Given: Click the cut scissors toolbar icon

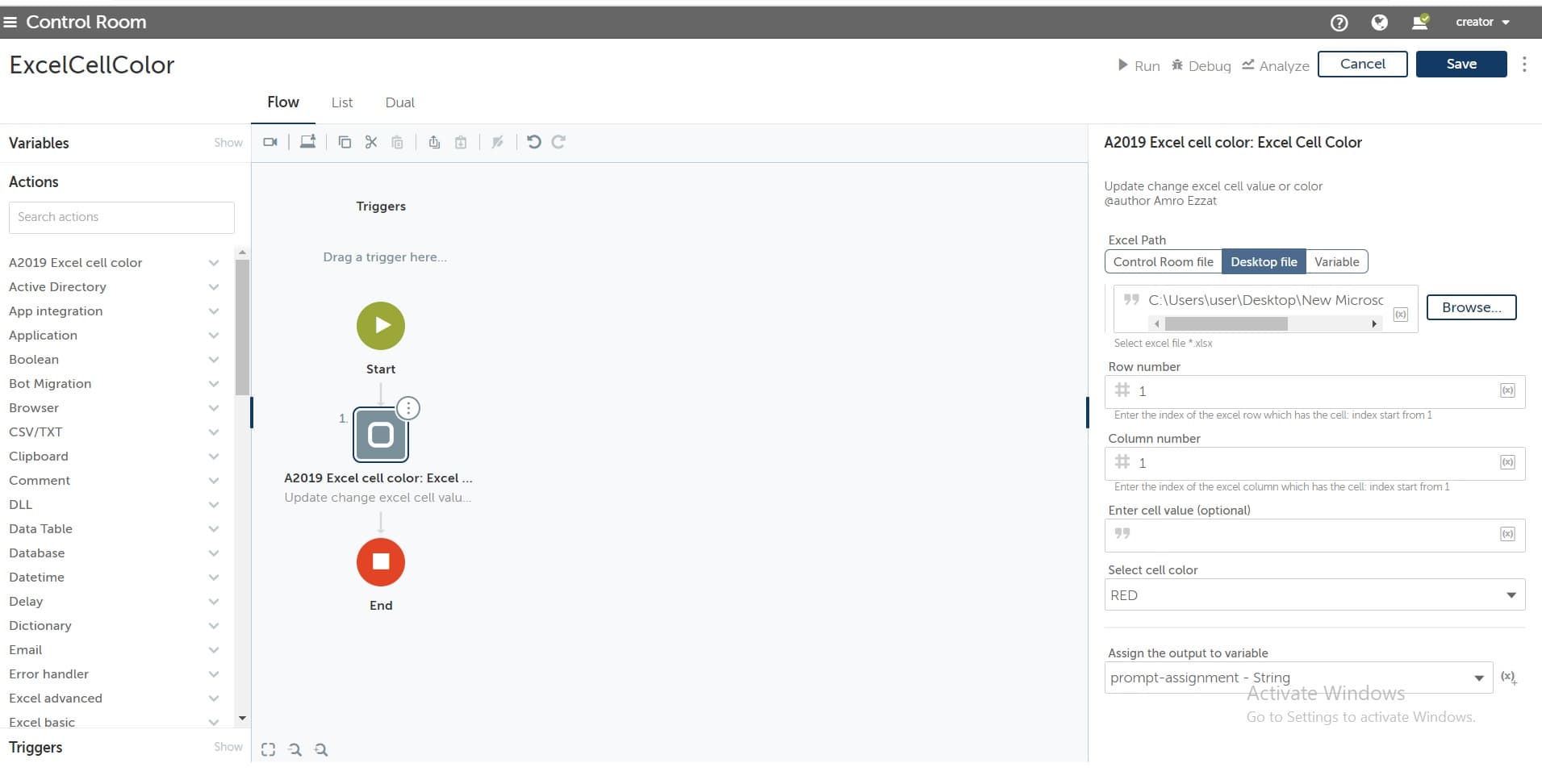Looking at the screenshot, I should [371, 142].
